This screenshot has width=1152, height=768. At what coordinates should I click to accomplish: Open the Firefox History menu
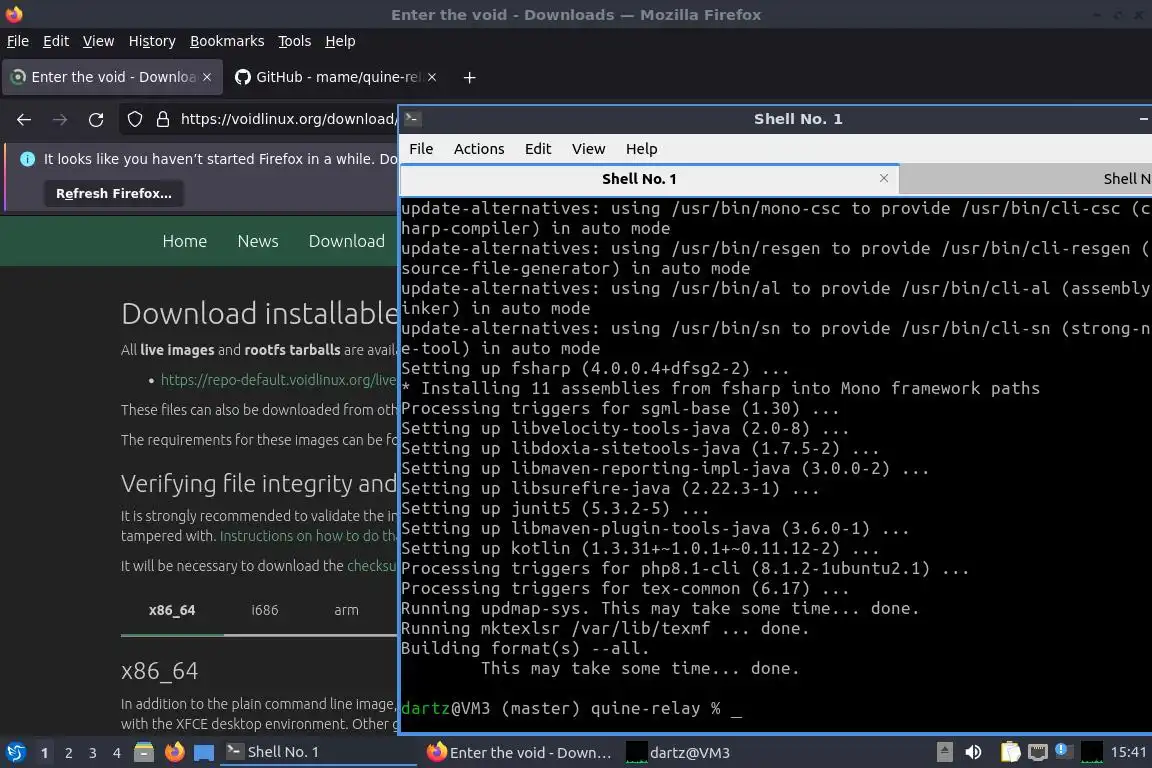point(152,41)
